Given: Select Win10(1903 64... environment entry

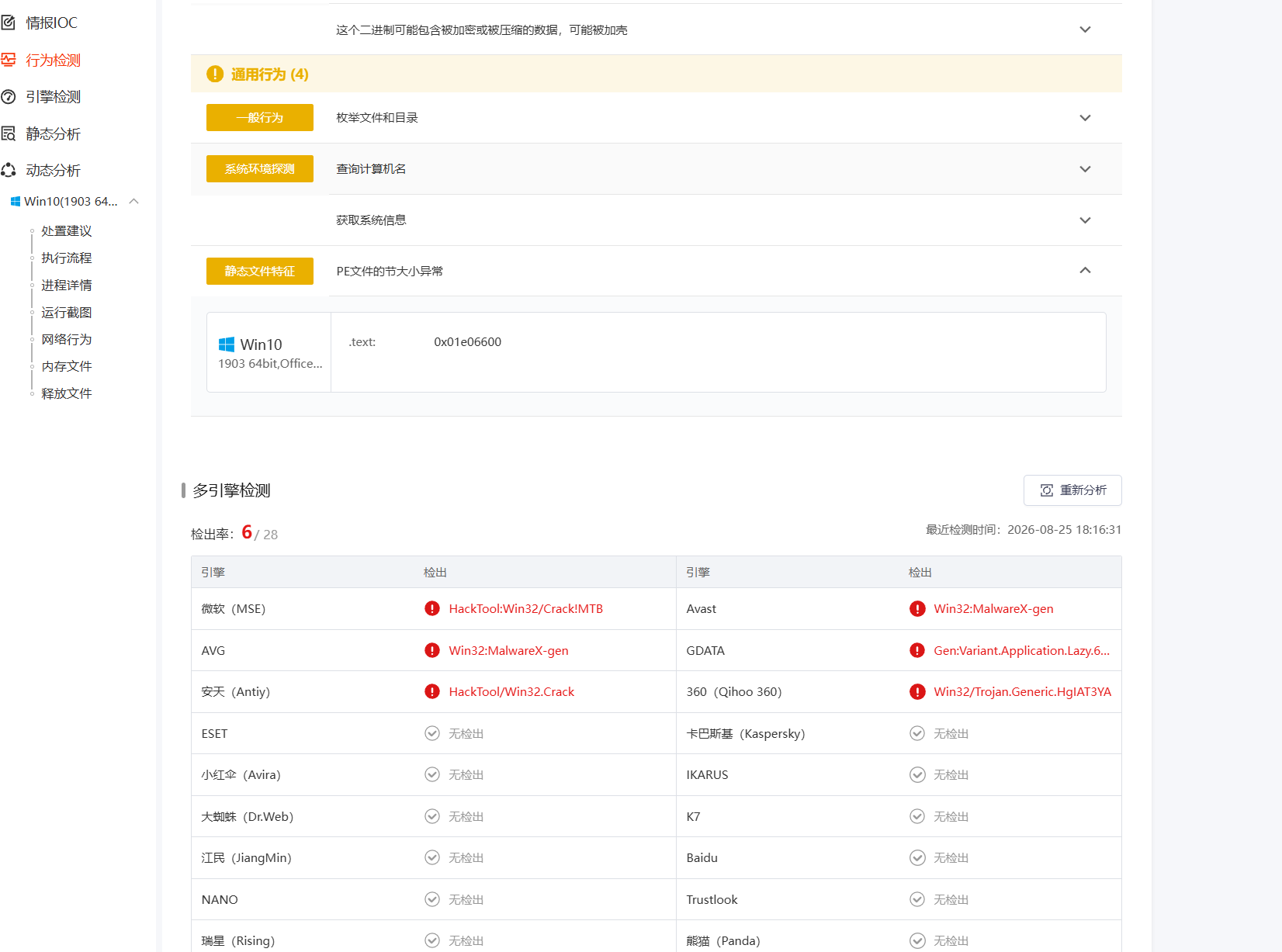Looking at the screenshot, I should 71,202.
